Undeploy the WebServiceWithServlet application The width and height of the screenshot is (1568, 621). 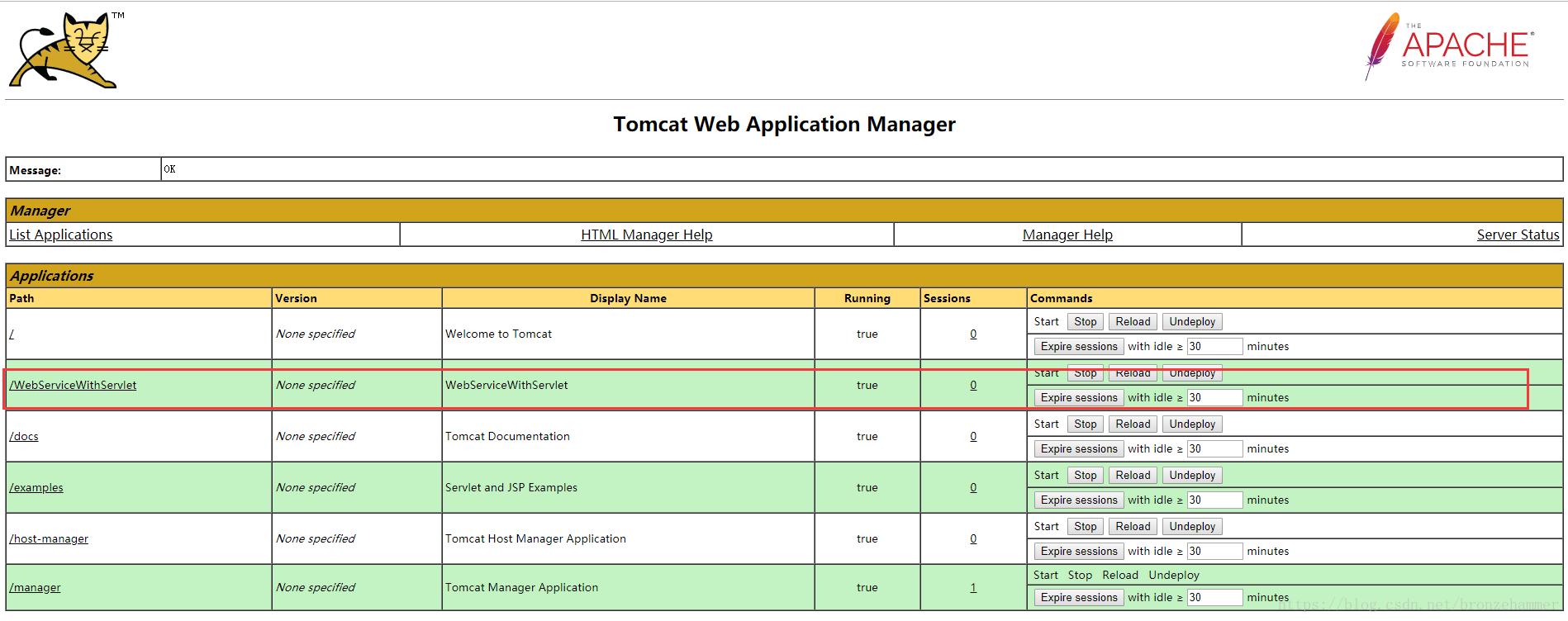[1192, 373]
